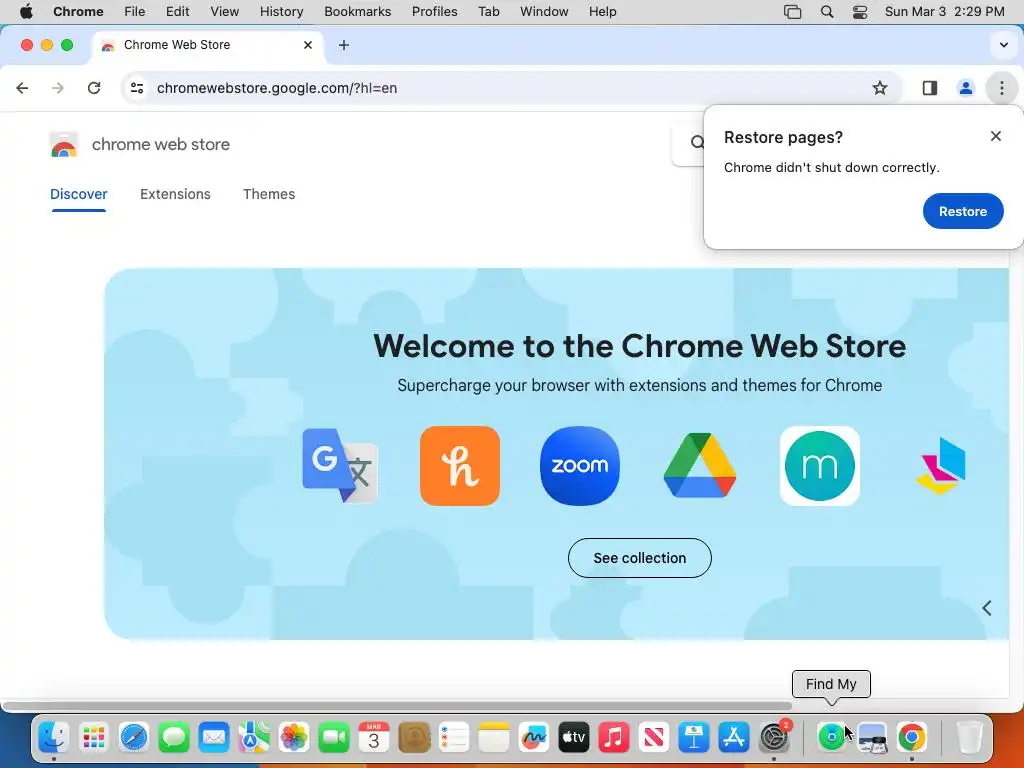Select the Zoom extension icon
Screen dimensions: 1024x768
pyautogui.click(x=580, y=466)
